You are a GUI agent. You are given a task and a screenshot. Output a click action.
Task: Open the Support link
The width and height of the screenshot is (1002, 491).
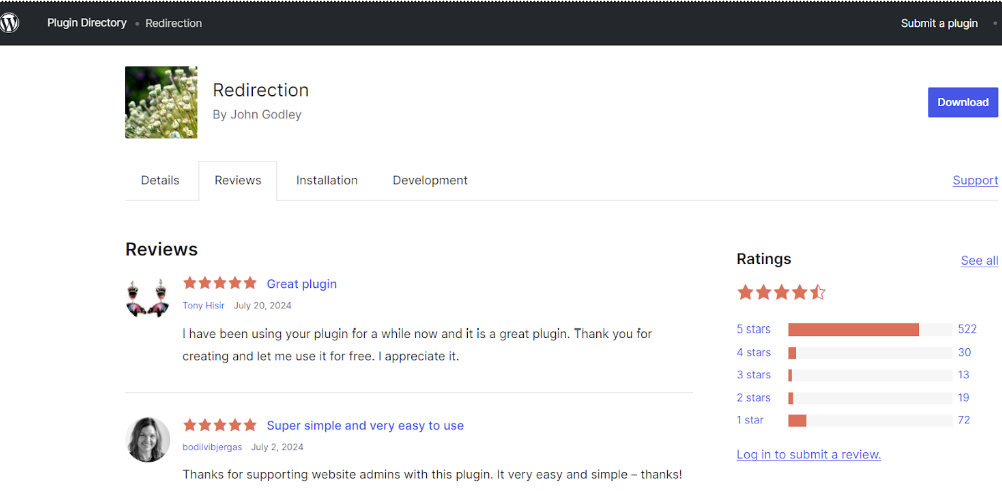point(975,180)
